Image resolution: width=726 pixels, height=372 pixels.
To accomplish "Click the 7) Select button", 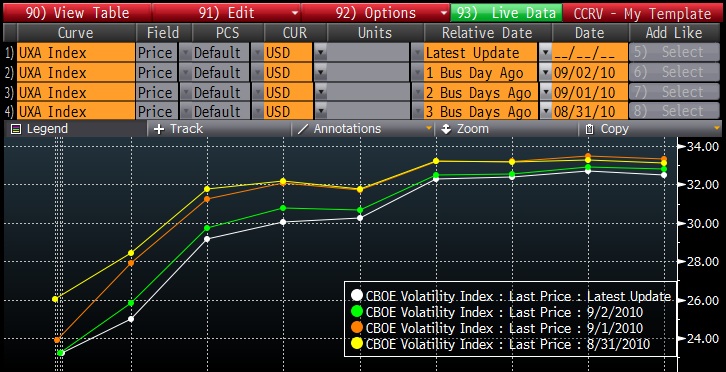I will pyautogui.click(x=674, y=92).
